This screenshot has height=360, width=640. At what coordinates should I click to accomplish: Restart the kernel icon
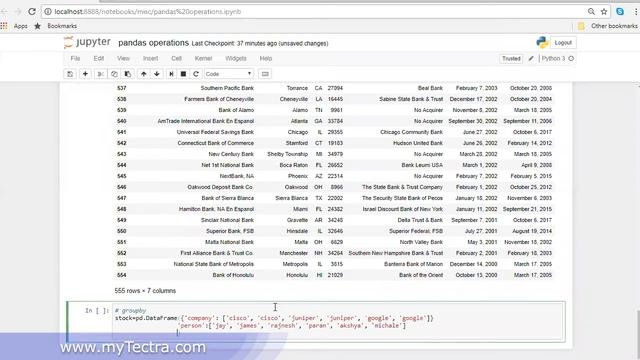(x=196, y=74)
